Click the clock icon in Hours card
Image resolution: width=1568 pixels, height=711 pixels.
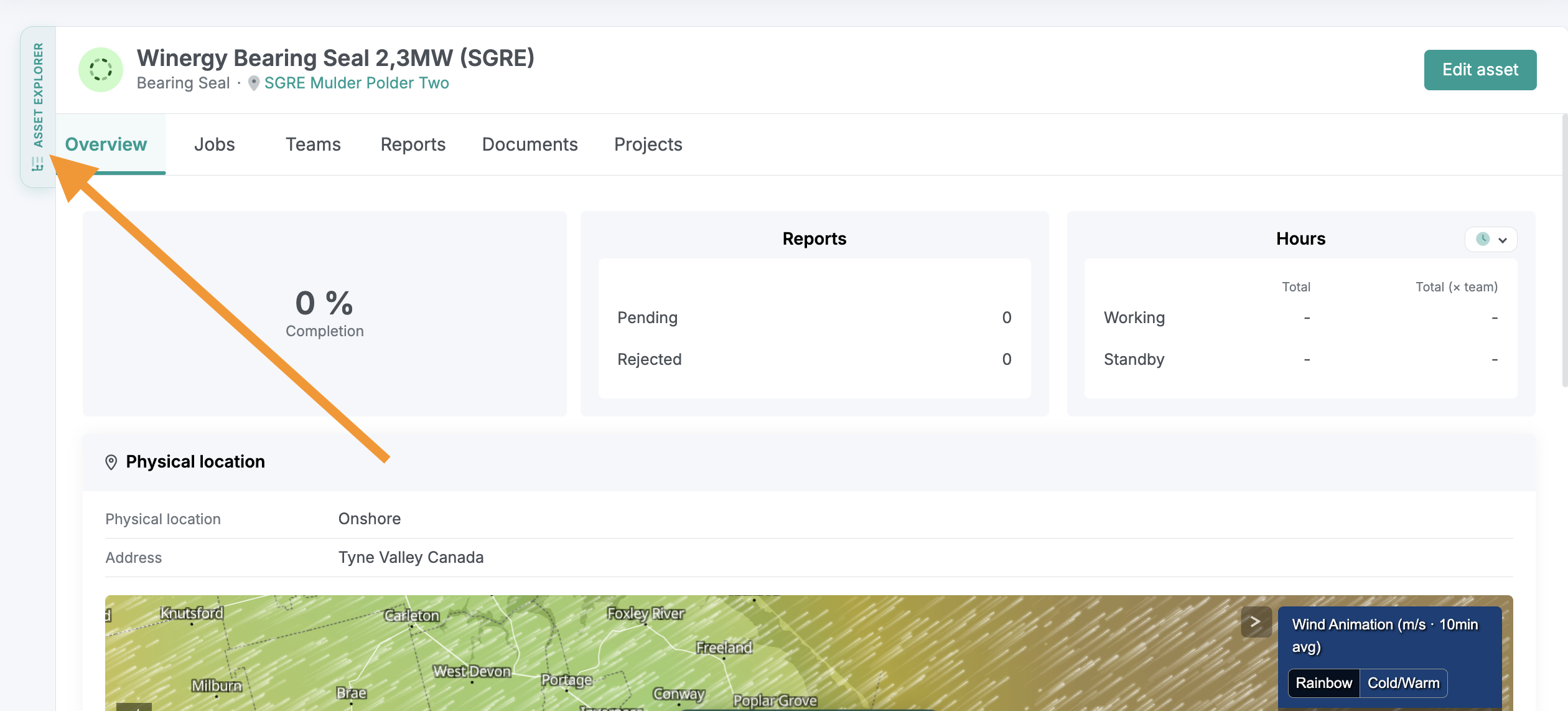pos(1483,239)
